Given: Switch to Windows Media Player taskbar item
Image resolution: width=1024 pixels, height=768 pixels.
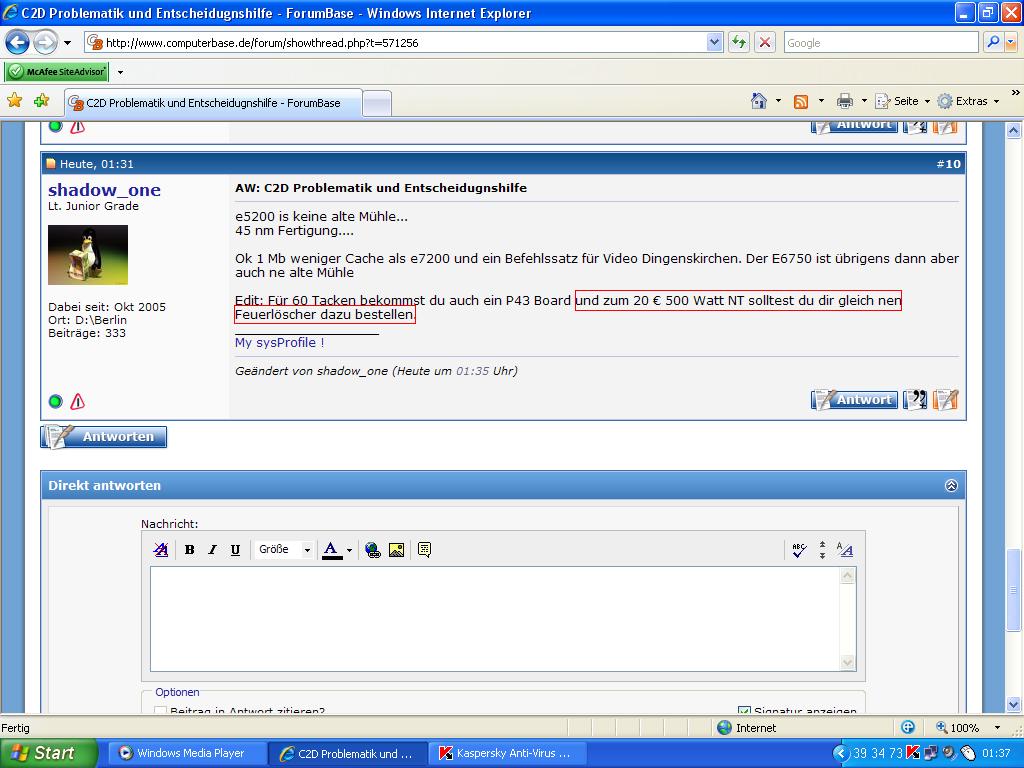Looking at the screenshot, I should point(185,753).
